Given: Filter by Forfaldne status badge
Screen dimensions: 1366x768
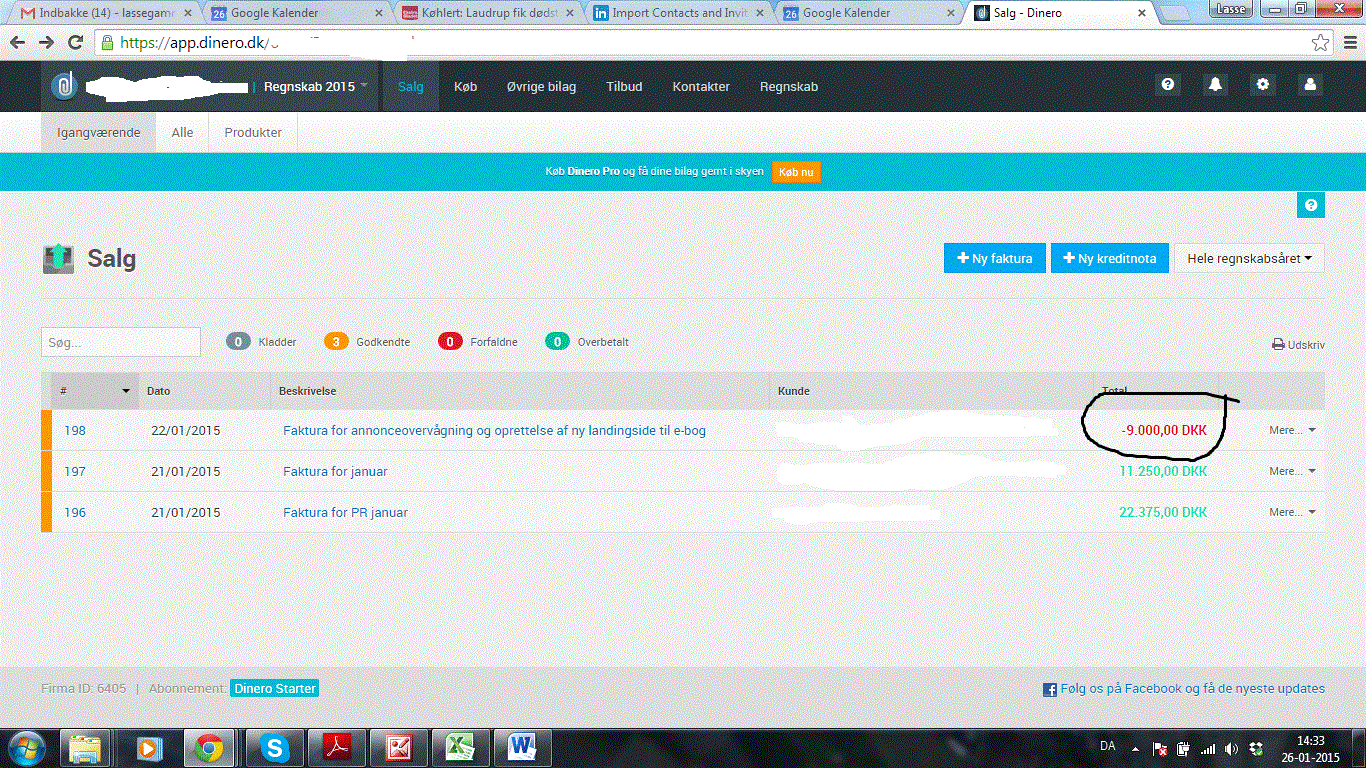Looking at the screenshot, I should coord(450,342).
